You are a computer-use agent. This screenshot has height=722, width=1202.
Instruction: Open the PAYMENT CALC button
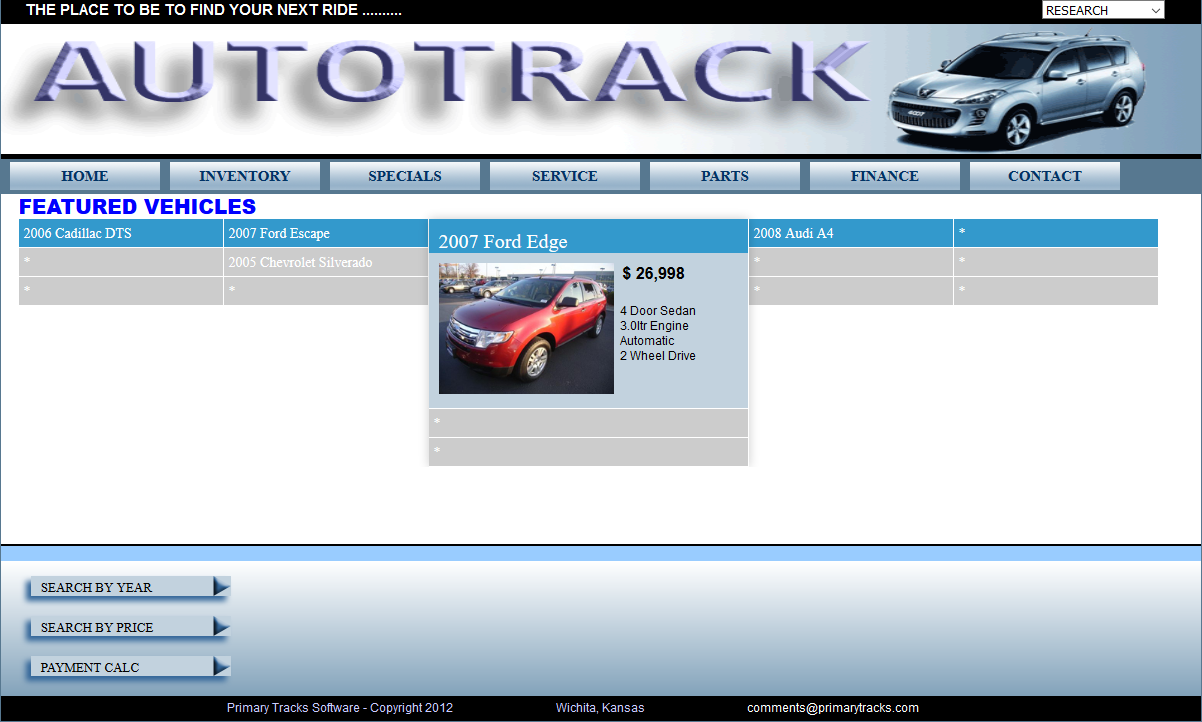130,667
